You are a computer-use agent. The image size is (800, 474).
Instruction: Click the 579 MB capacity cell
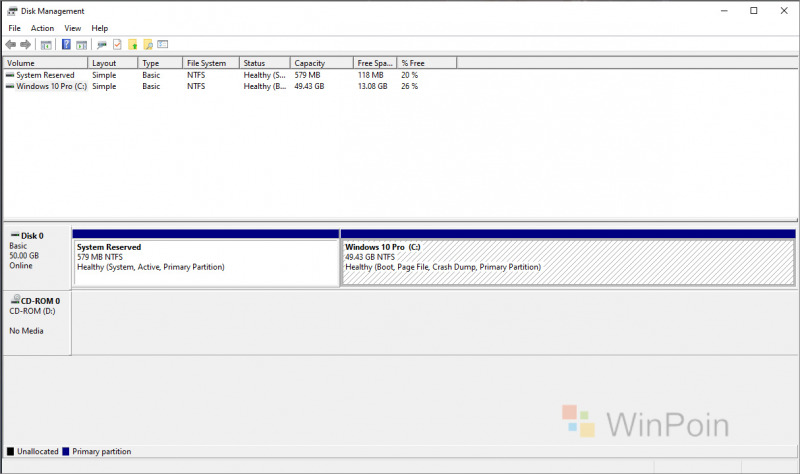coord(307,75)
